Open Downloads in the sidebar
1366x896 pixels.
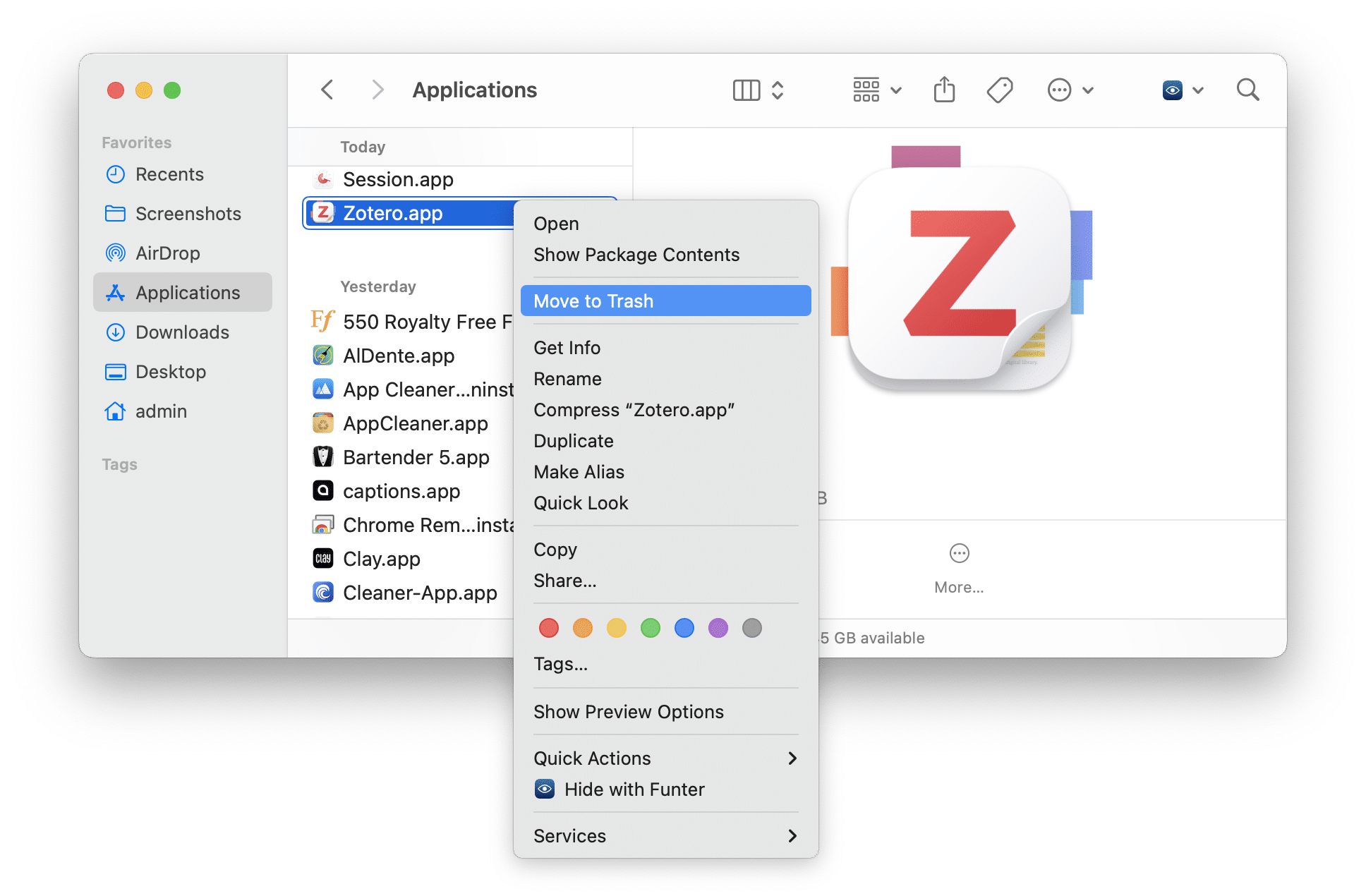[x=182, y=332]
